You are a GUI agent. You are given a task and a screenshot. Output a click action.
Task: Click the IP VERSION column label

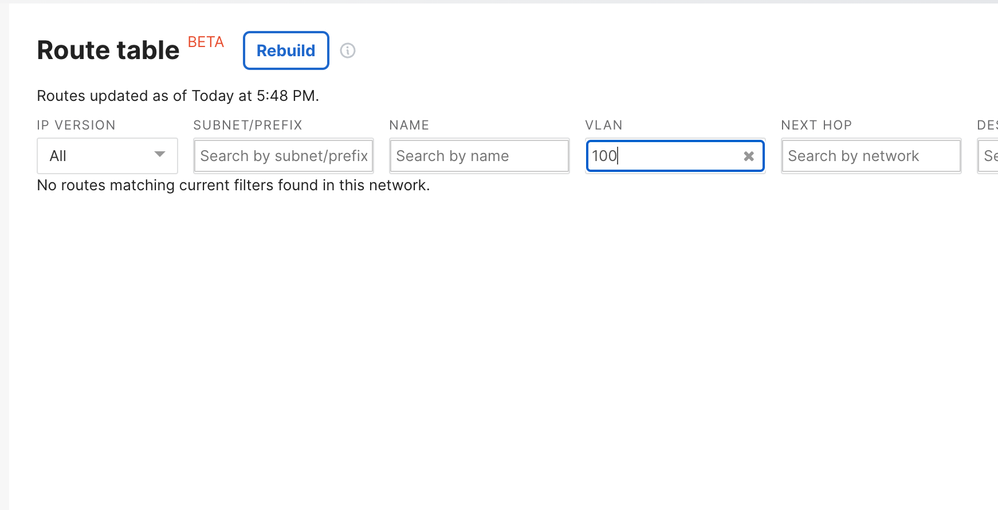tap(76, 125)
